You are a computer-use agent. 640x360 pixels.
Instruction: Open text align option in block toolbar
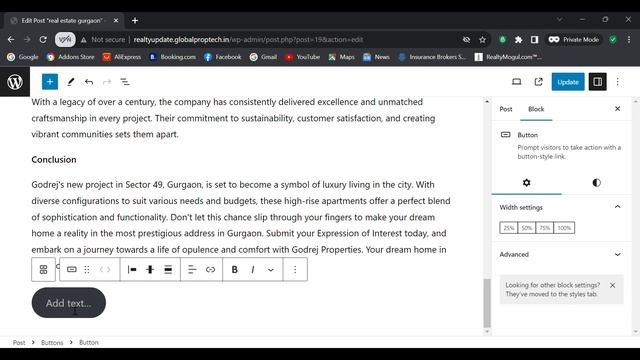tap(192, 269)
